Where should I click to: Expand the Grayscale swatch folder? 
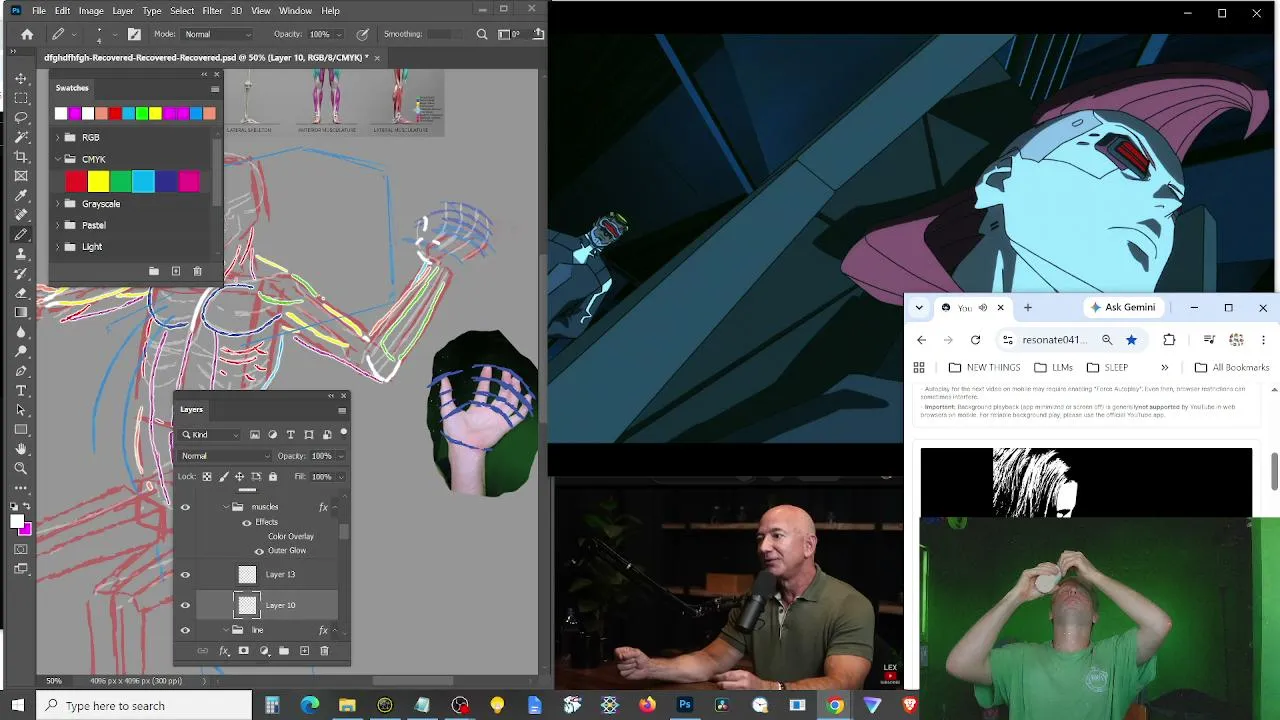pos(57,204)
